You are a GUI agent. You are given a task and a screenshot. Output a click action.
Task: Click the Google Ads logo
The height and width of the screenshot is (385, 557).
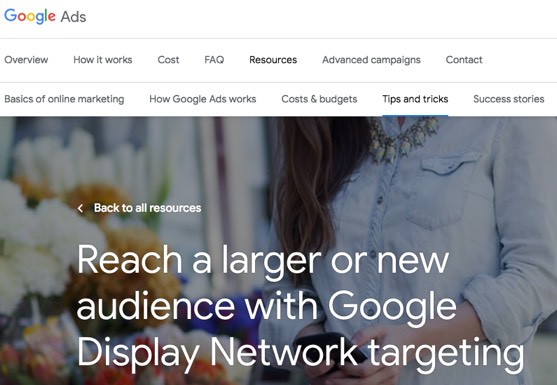click(45, 16)
